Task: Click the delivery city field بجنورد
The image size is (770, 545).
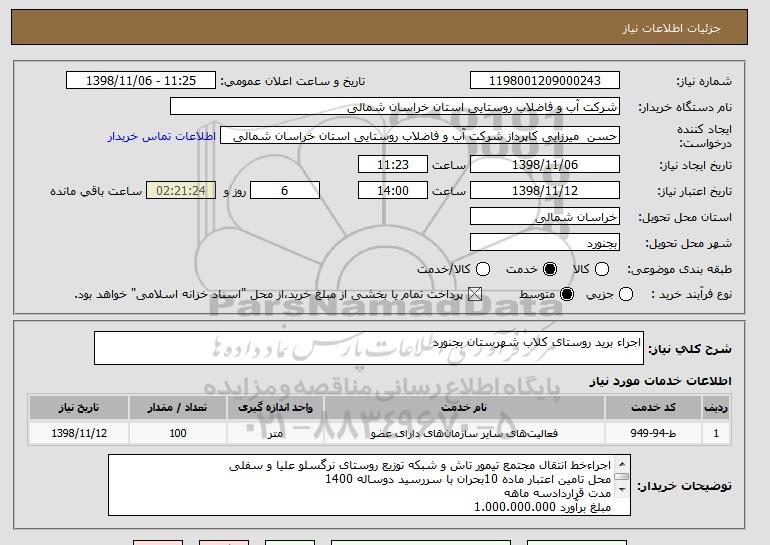Action: (x=545, y=243)
